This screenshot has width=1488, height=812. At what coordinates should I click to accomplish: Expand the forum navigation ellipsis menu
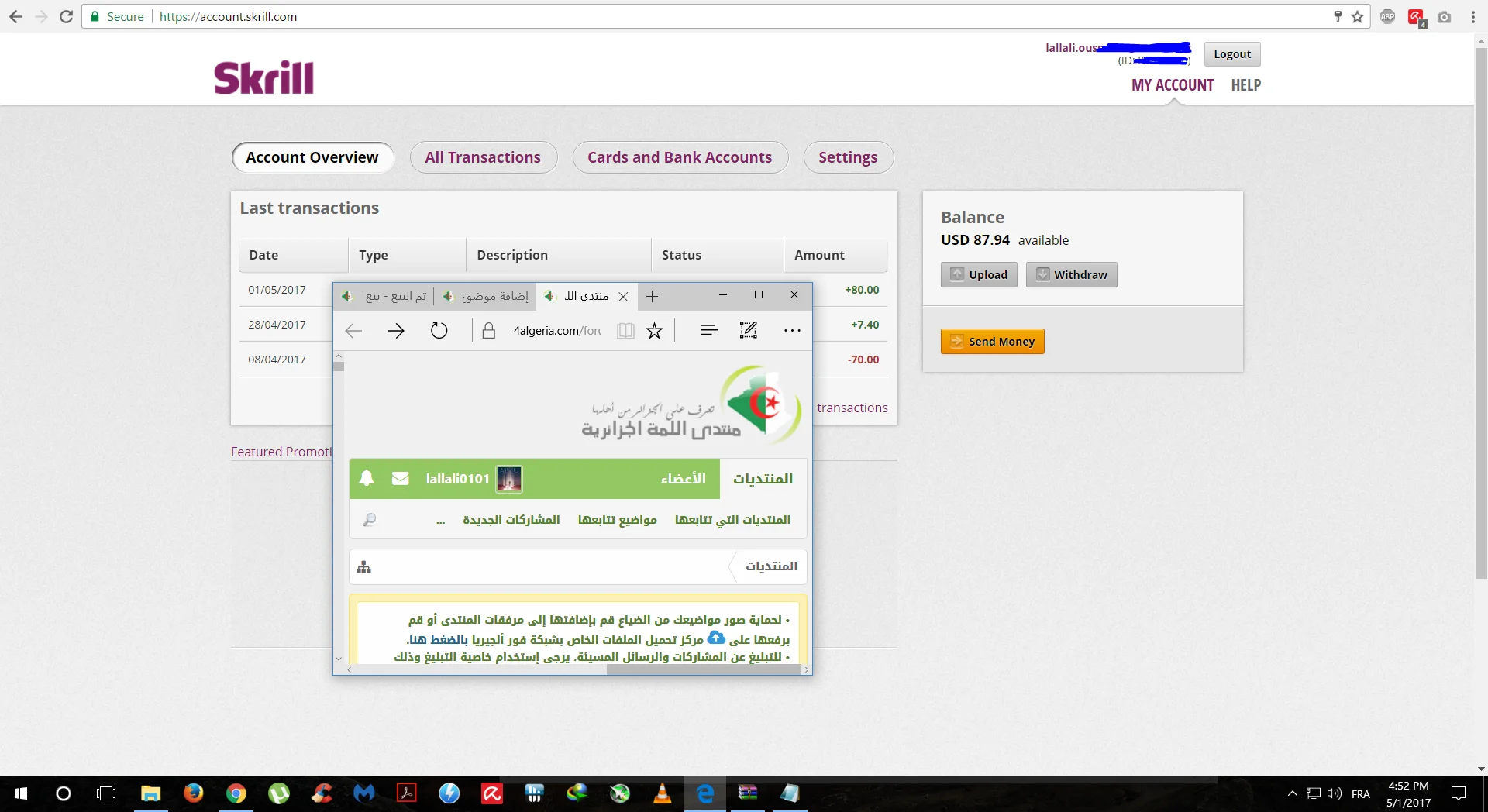tap(440, 520)
